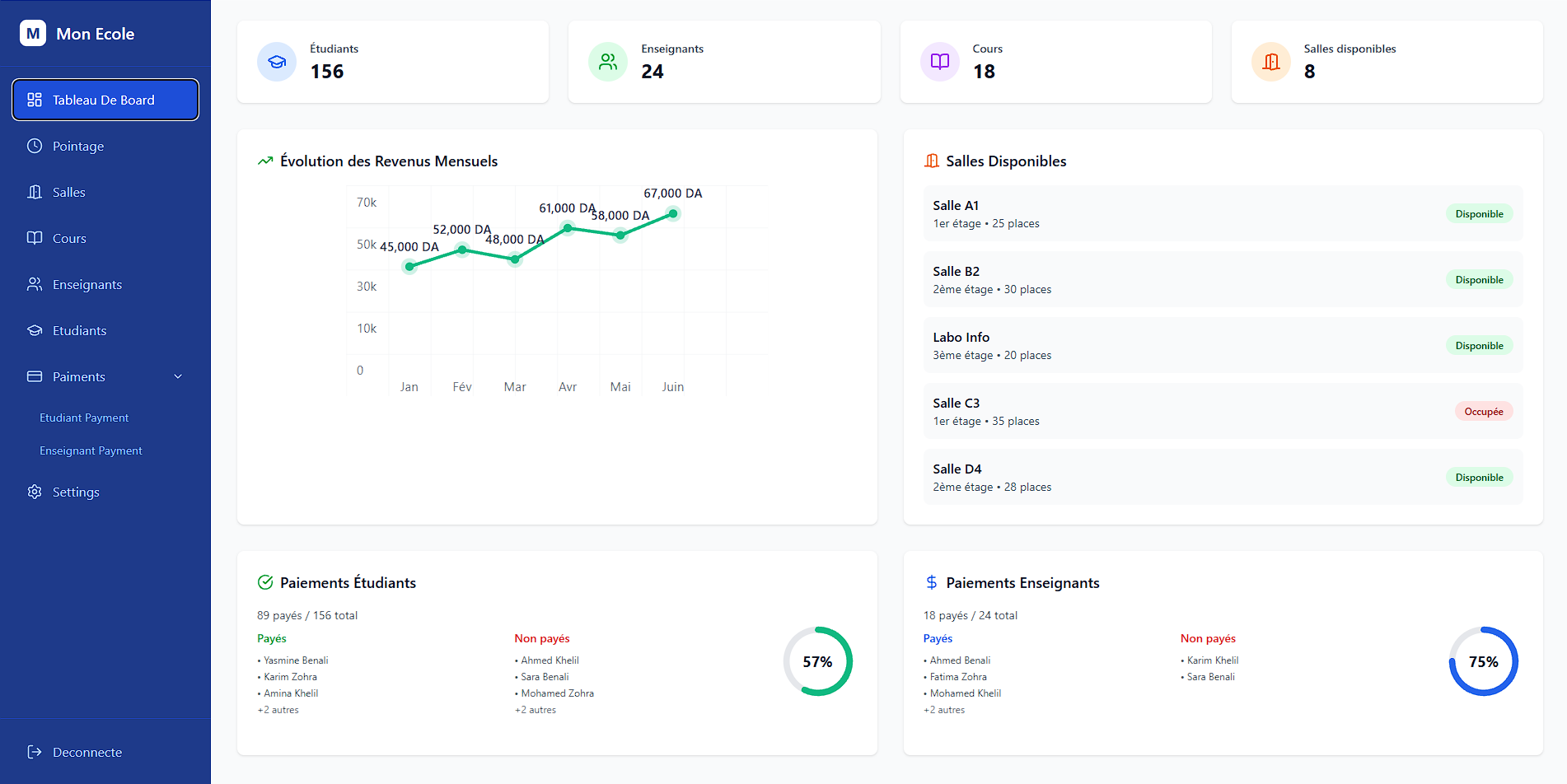Click the Etudiants graduation cap sidebar icon

(x=35, y=330)
